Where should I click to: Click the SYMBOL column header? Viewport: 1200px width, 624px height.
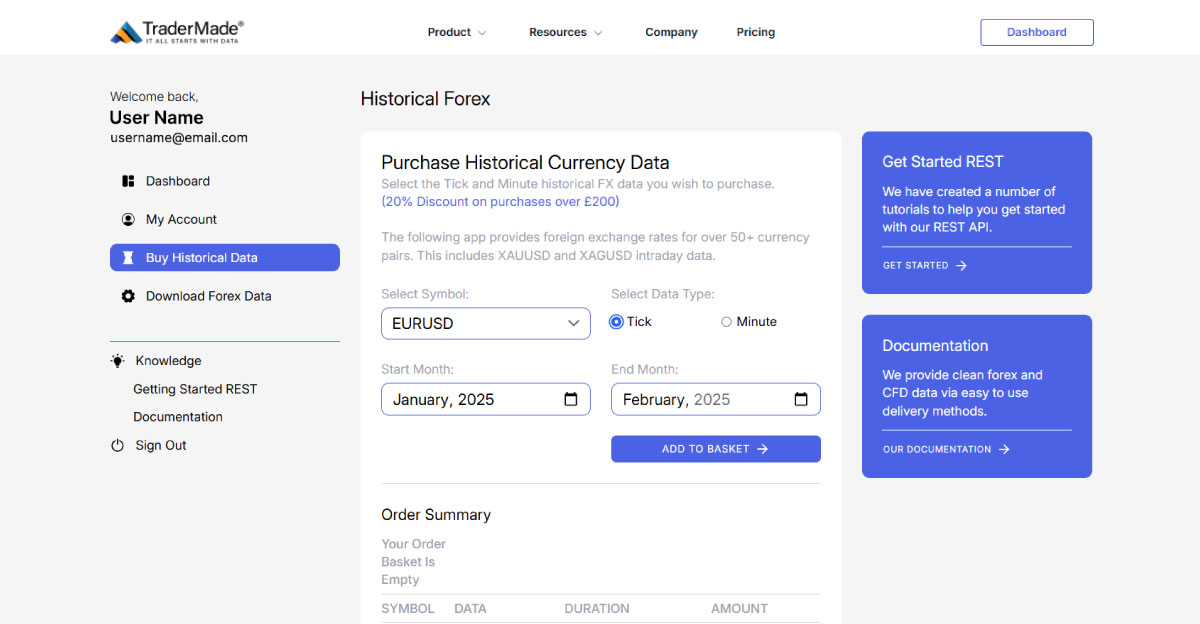408,609
